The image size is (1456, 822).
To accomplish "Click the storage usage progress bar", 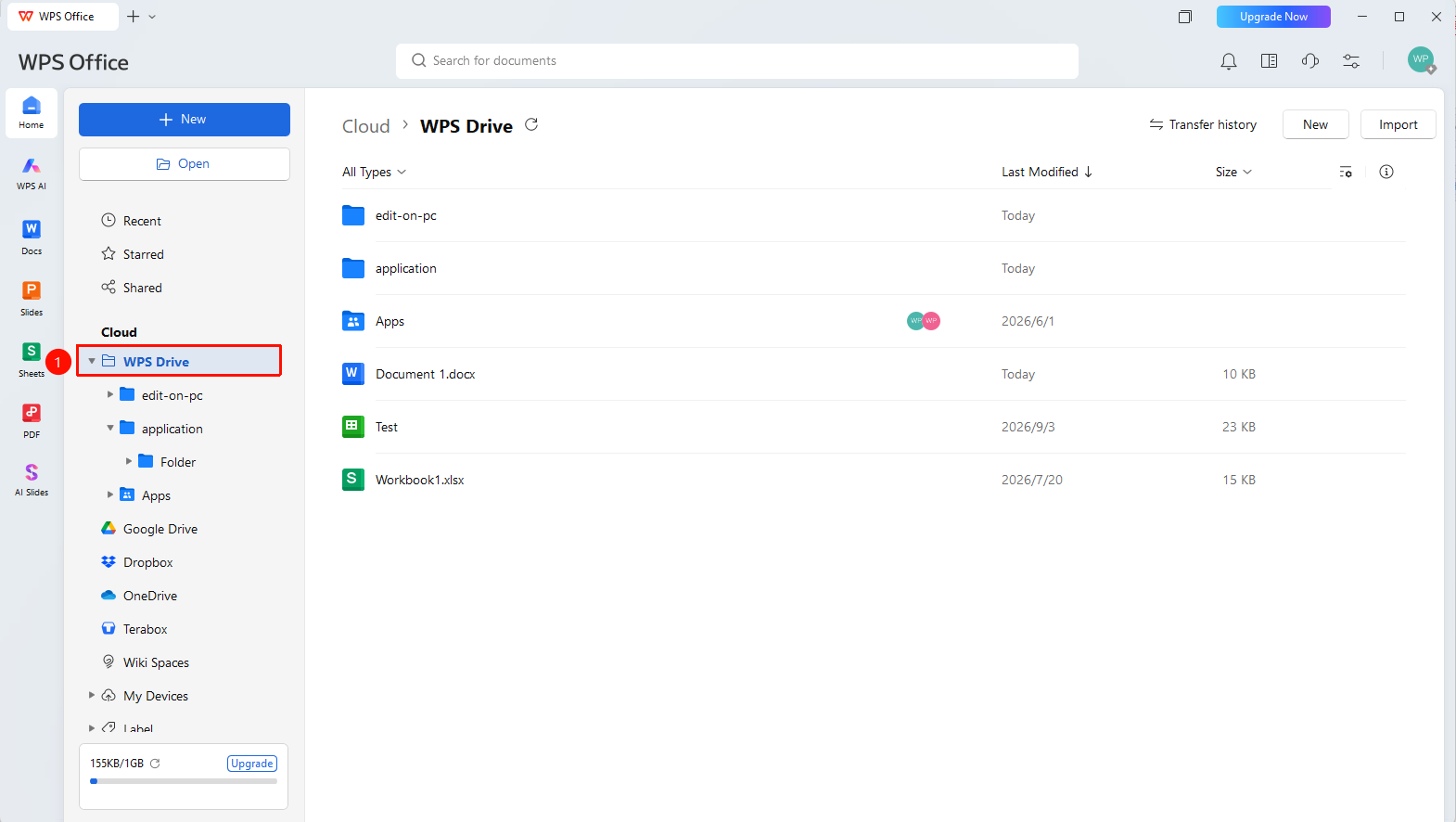I will (x=184, y=781).
